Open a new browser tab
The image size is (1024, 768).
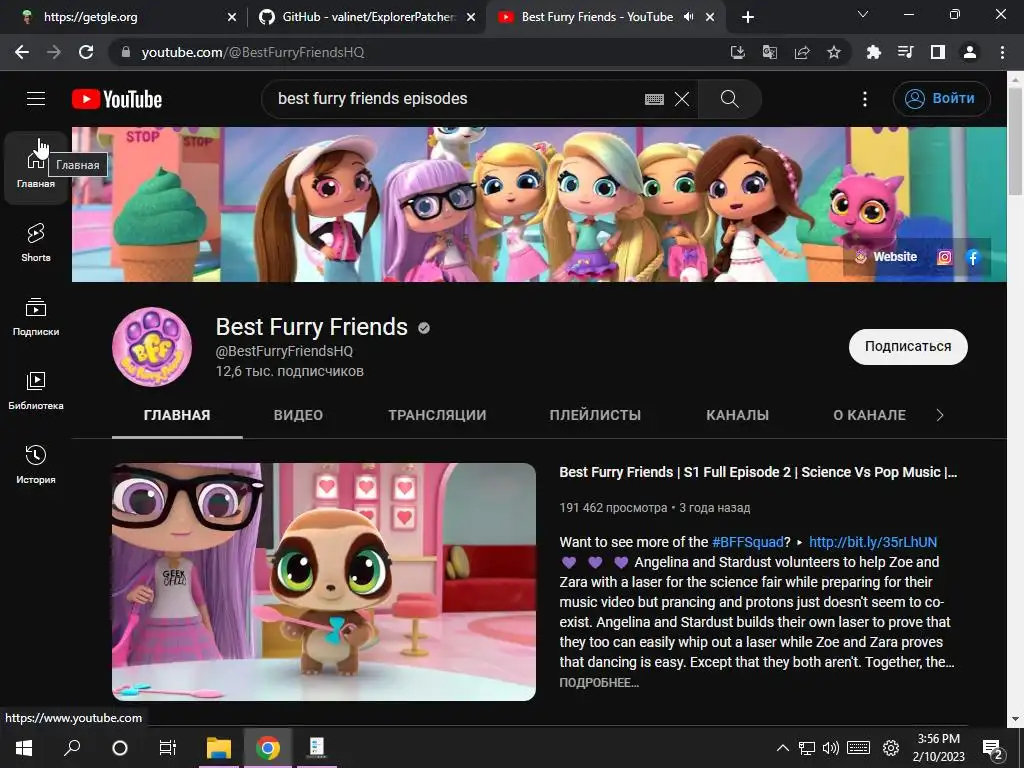coord(748,18)
